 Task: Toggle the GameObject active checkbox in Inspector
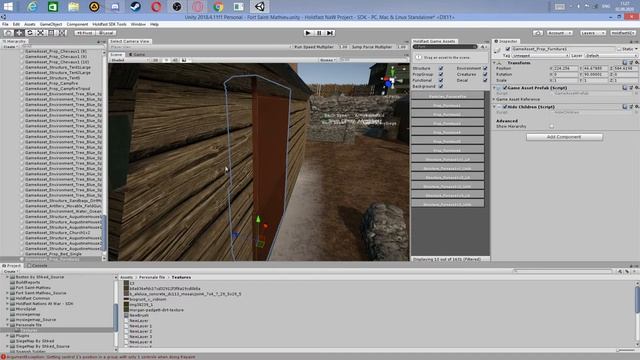click(508, 49)
